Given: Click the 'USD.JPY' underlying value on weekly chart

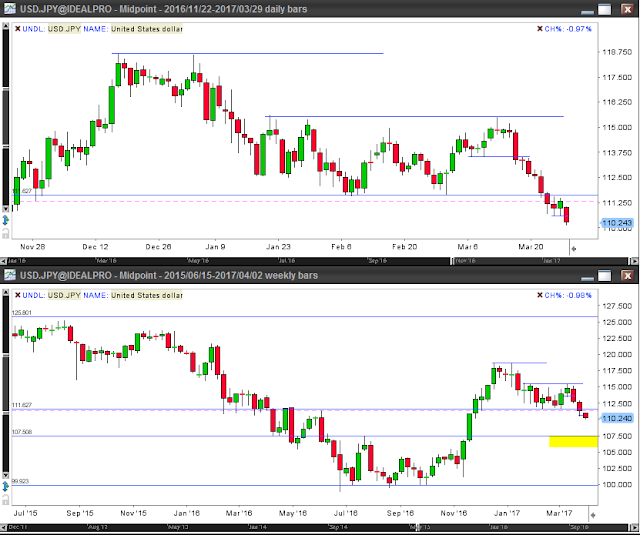Looking at the screenshot, I should pos(64,295).
